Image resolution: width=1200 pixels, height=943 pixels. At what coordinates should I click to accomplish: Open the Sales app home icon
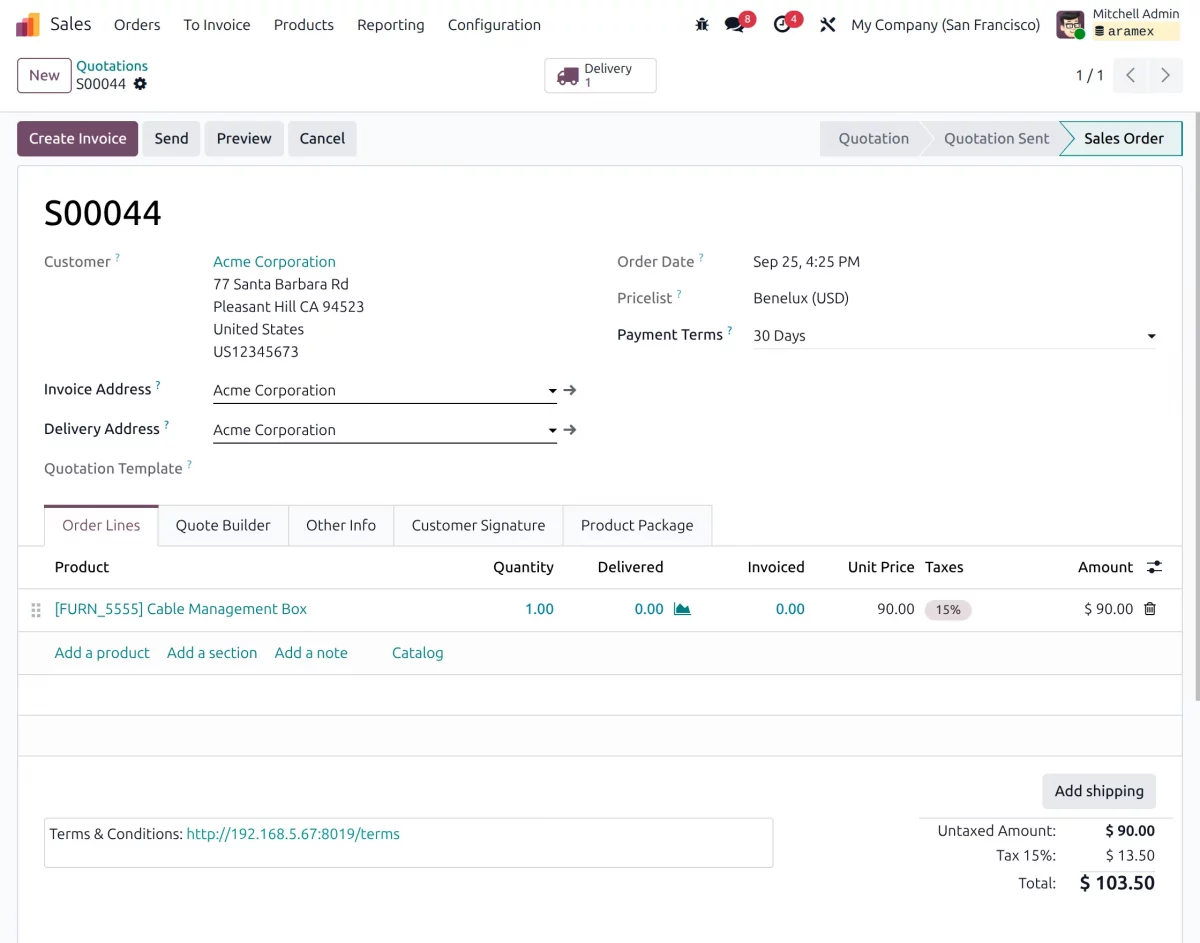coord(28,25)
